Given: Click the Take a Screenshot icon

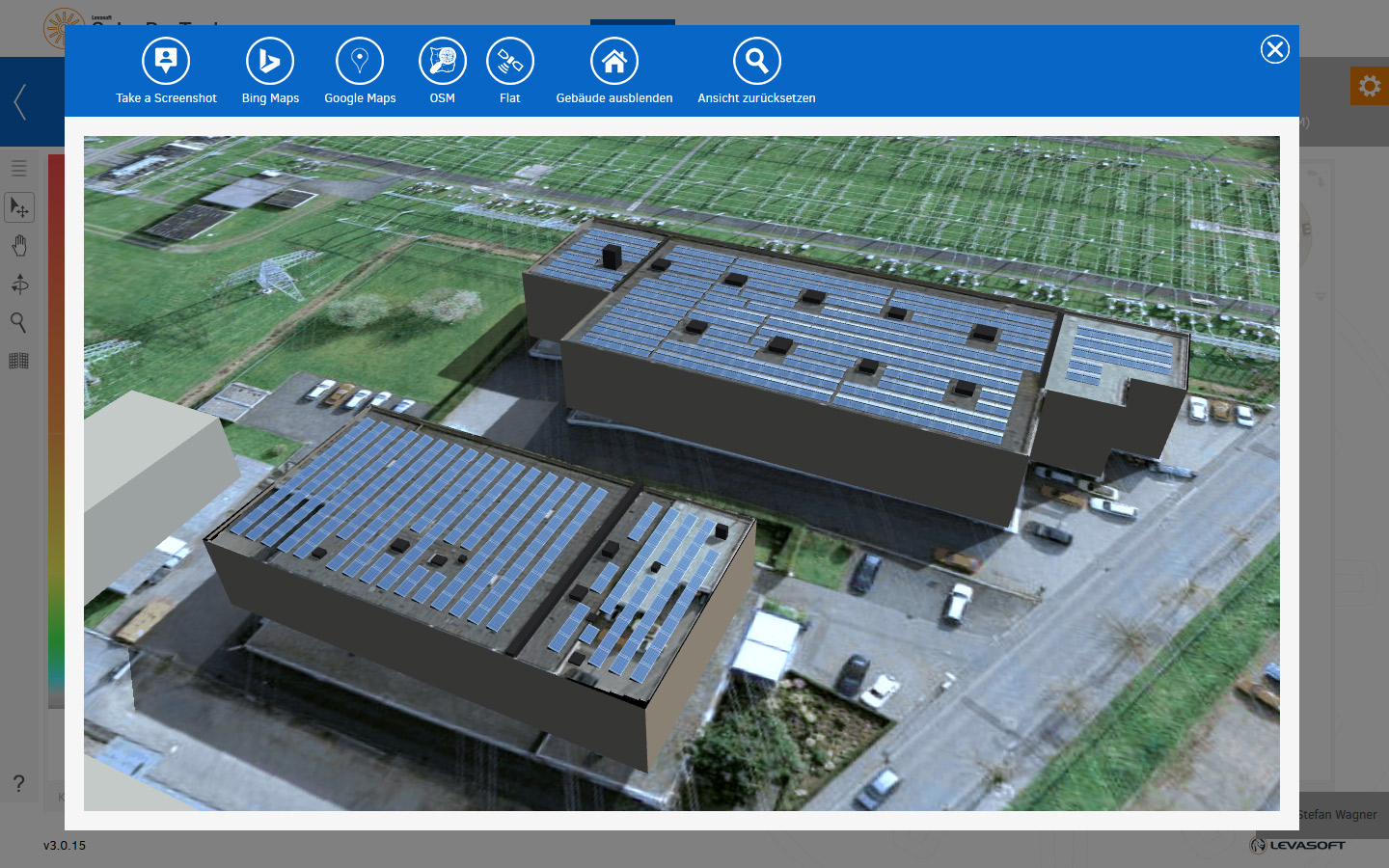Looking at the screenshot, I should click(x=166, y=61).
